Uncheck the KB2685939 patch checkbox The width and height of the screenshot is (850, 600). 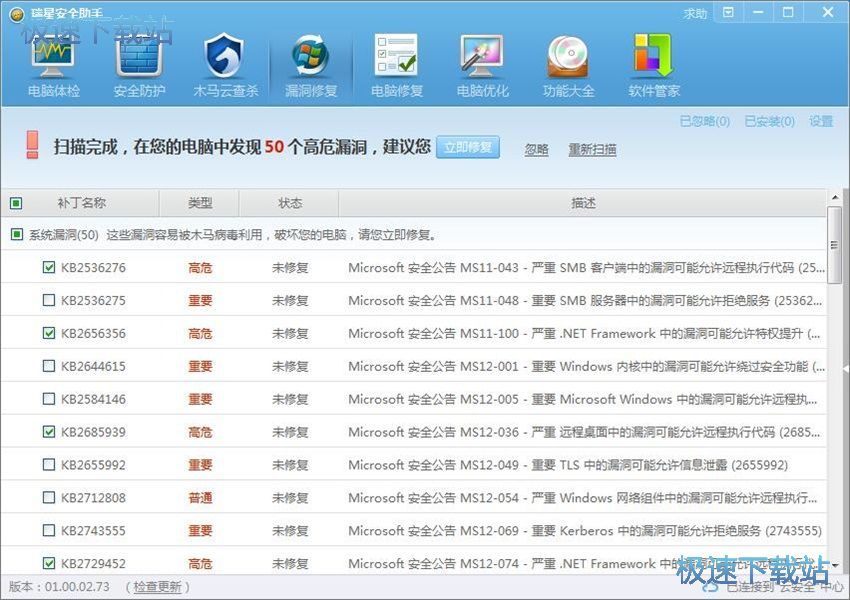[49, 431]
